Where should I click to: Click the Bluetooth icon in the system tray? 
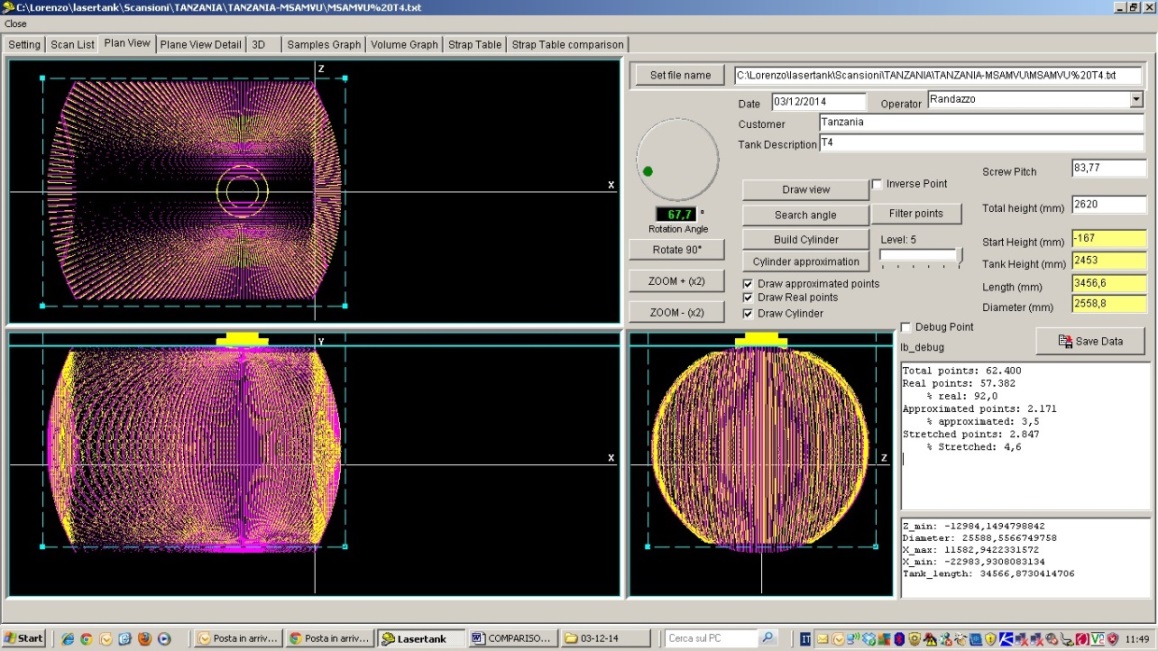pyautogui.click(x=898, y=638)
